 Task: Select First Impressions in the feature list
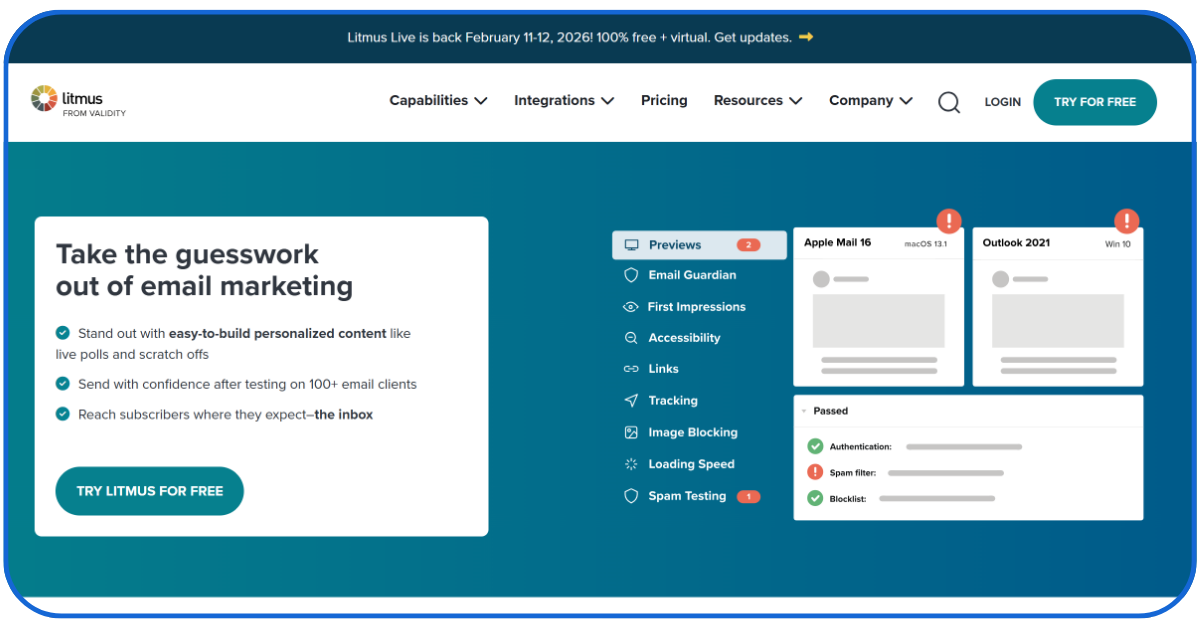[x=697, y=307]
